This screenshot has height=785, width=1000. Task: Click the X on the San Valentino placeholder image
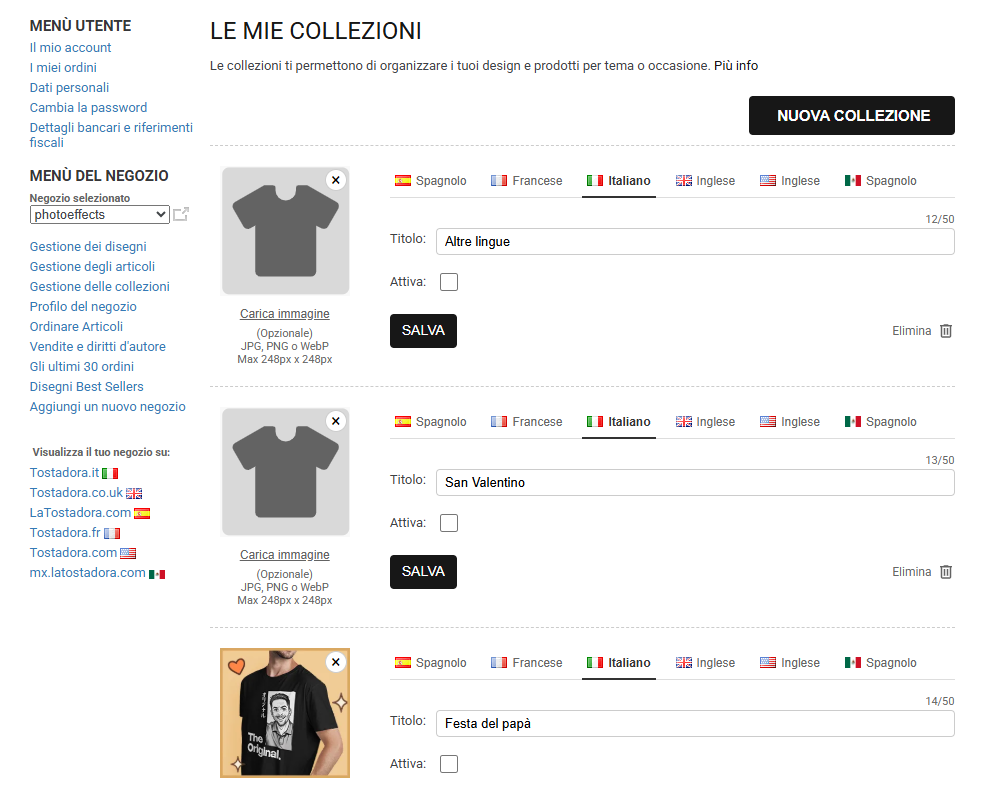pos(335,420)
